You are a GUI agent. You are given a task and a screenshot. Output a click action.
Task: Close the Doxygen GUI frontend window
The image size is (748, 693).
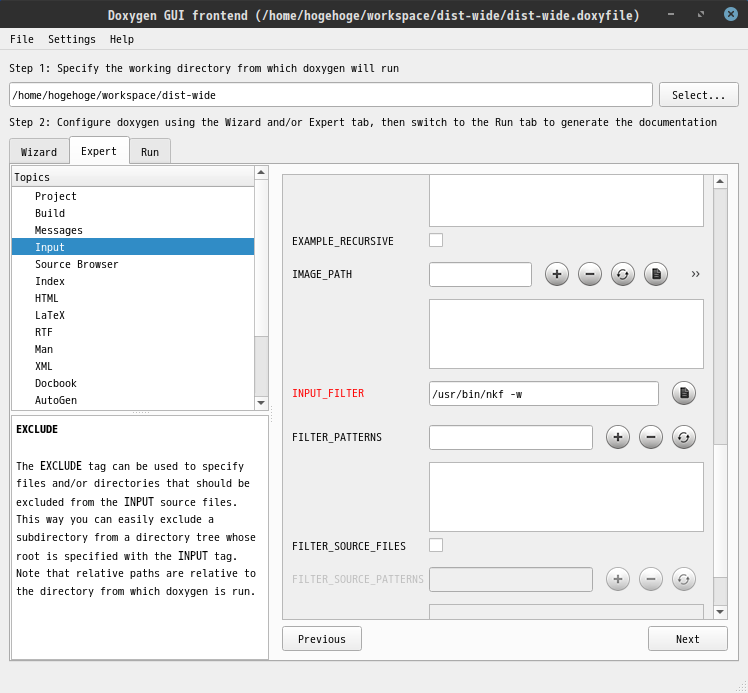click(x=731, y=14)
